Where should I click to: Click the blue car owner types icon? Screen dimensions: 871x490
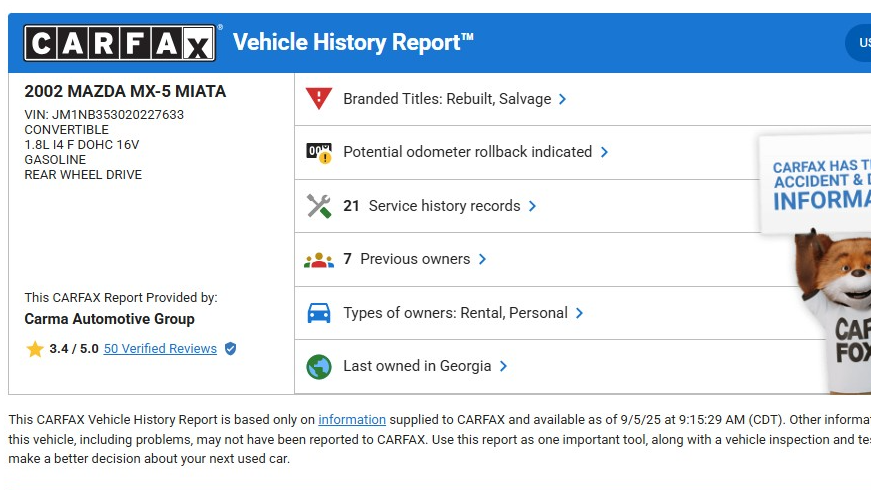coord(318,313)
